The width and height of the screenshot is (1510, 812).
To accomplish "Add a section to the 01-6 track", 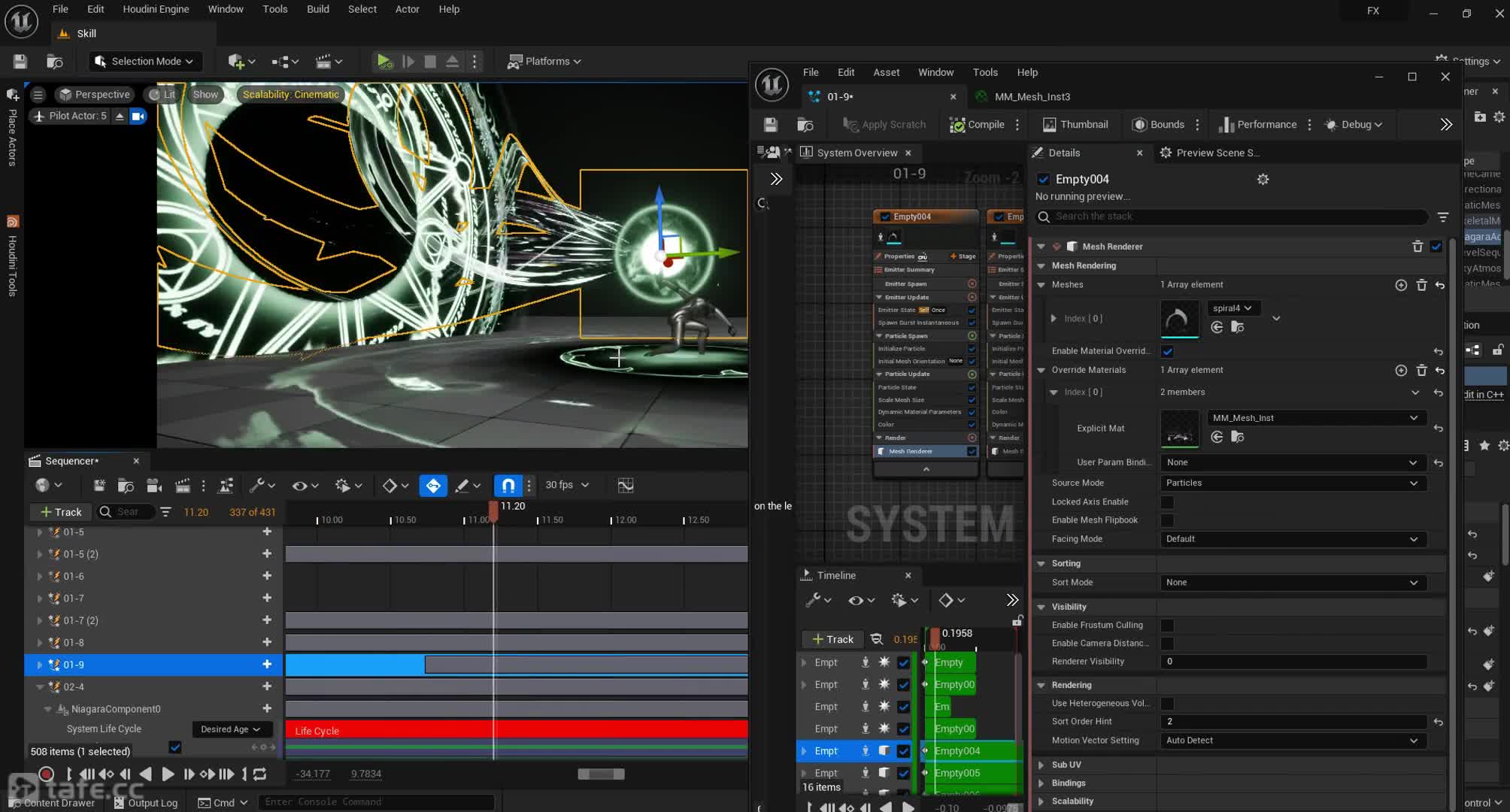I will pos(267,576).
